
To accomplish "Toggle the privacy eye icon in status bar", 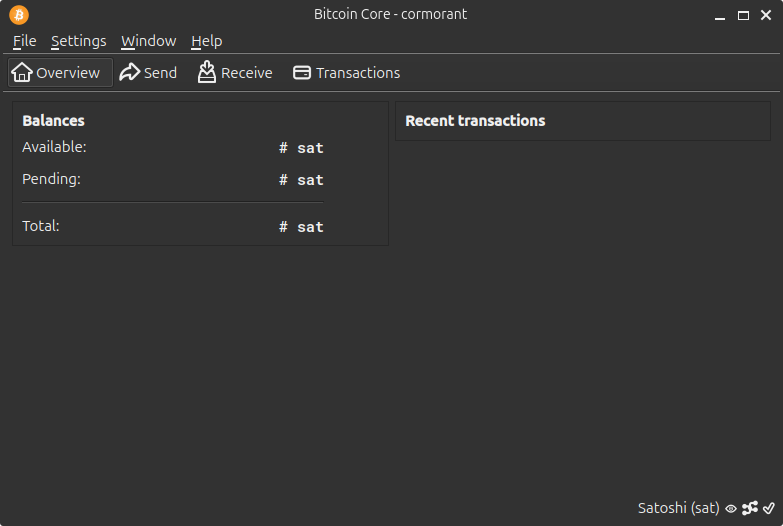I will click(x=731, y=509).
